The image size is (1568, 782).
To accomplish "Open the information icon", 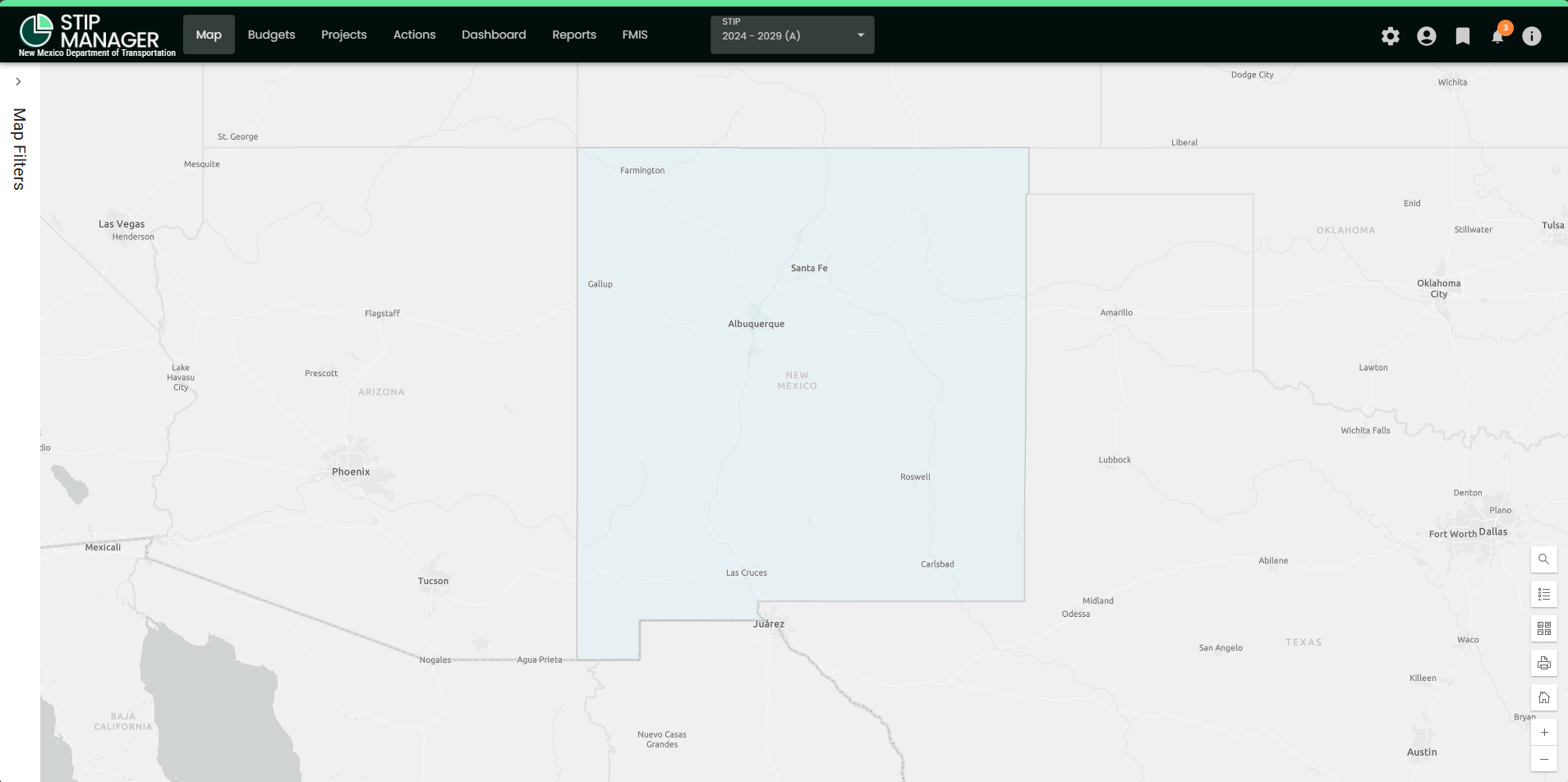I will pyautogui.click(x=1532, y=36).
